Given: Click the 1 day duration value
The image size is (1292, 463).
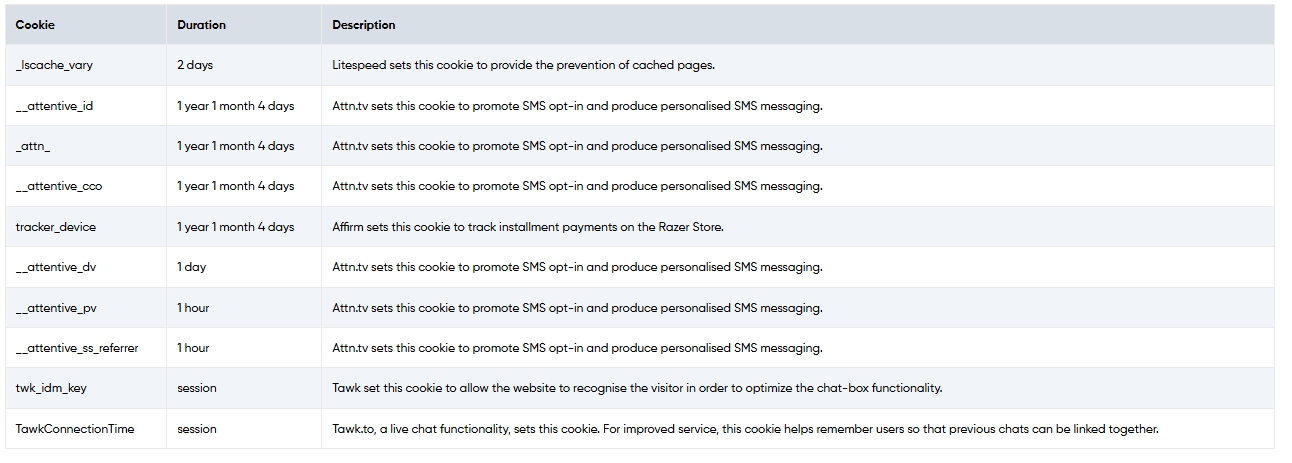Looking at the screenshot, I should click(192, 267).
